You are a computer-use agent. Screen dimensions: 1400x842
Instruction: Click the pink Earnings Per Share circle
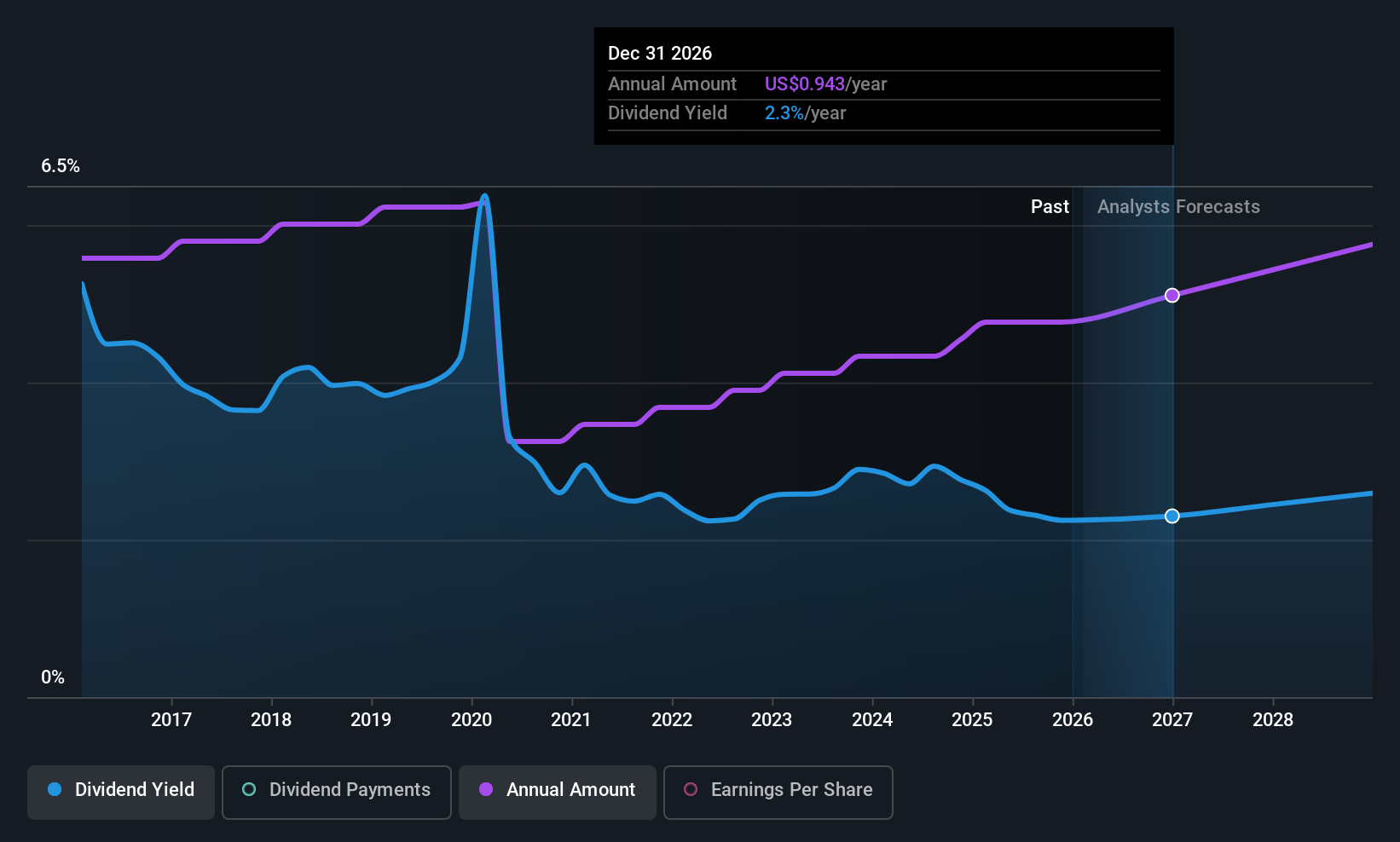point(691,789)
